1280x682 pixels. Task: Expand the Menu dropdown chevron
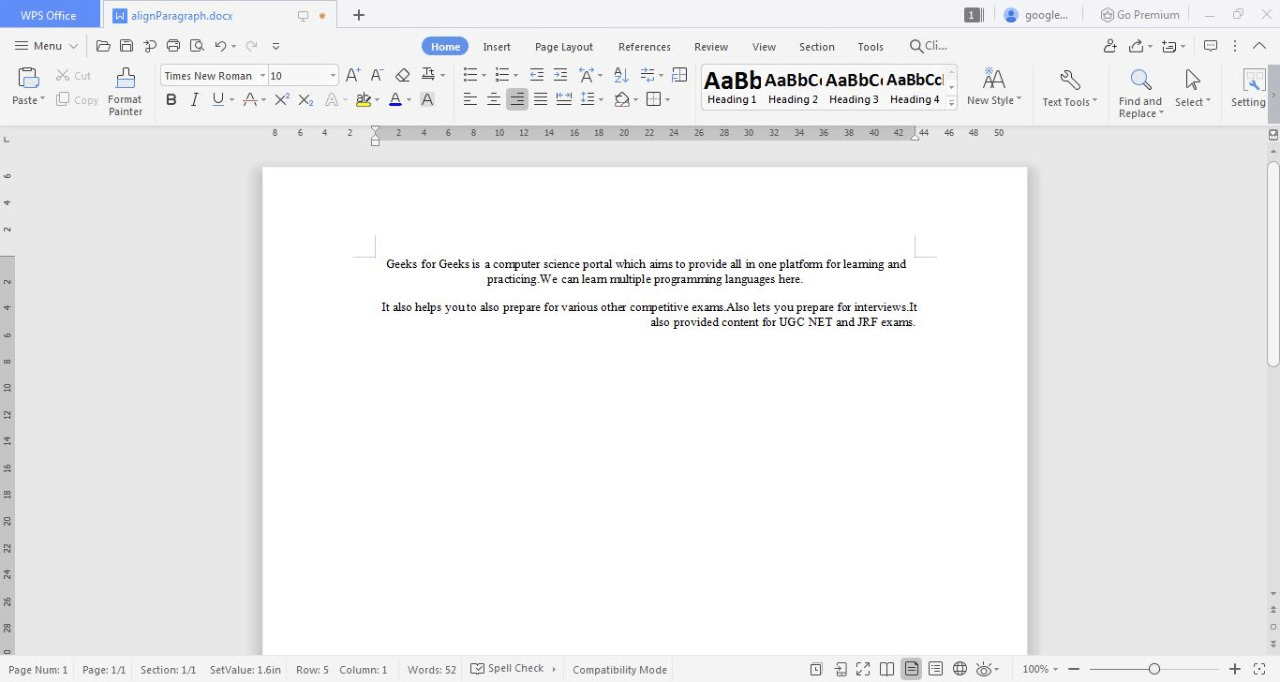point(73,46)
